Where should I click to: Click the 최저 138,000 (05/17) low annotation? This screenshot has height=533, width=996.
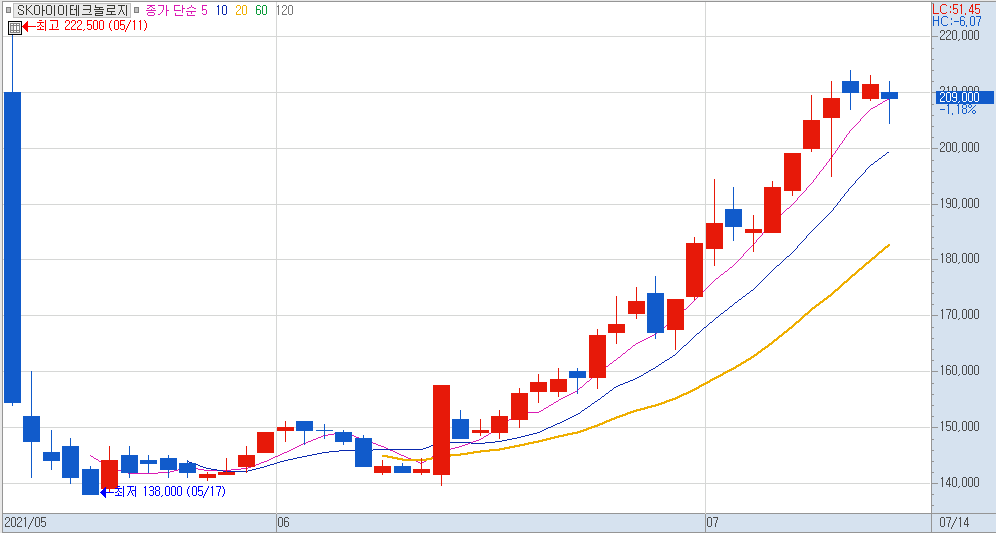170,492
